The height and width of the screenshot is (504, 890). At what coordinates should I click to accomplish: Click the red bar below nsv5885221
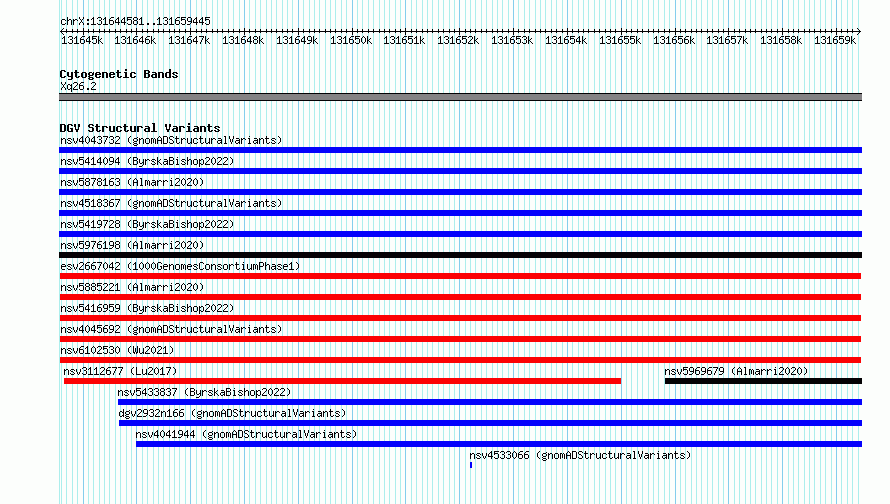pyautogui.click(x=460, y=297)
